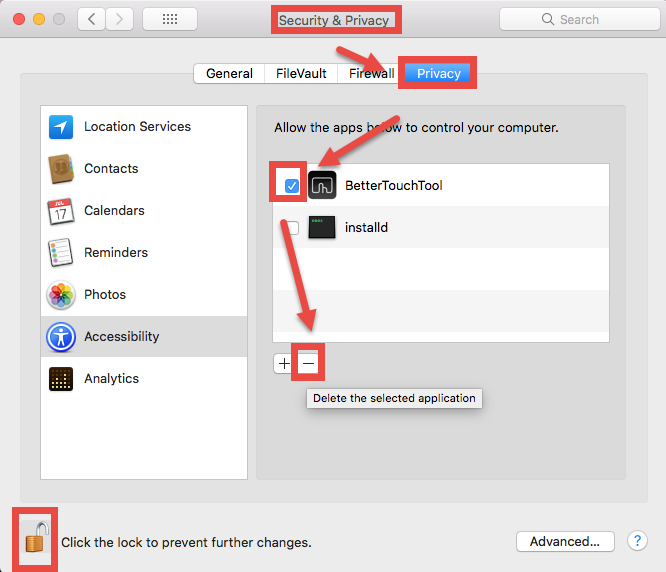Add an application with plus button
666x572 pixels.
coord(284,363)
